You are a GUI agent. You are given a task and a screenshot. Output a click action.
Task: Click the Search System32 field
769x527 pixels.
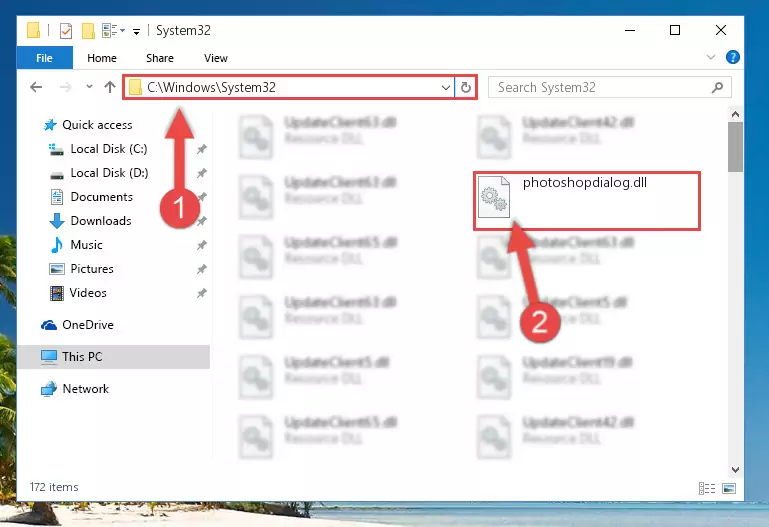(x=610, y=87)
